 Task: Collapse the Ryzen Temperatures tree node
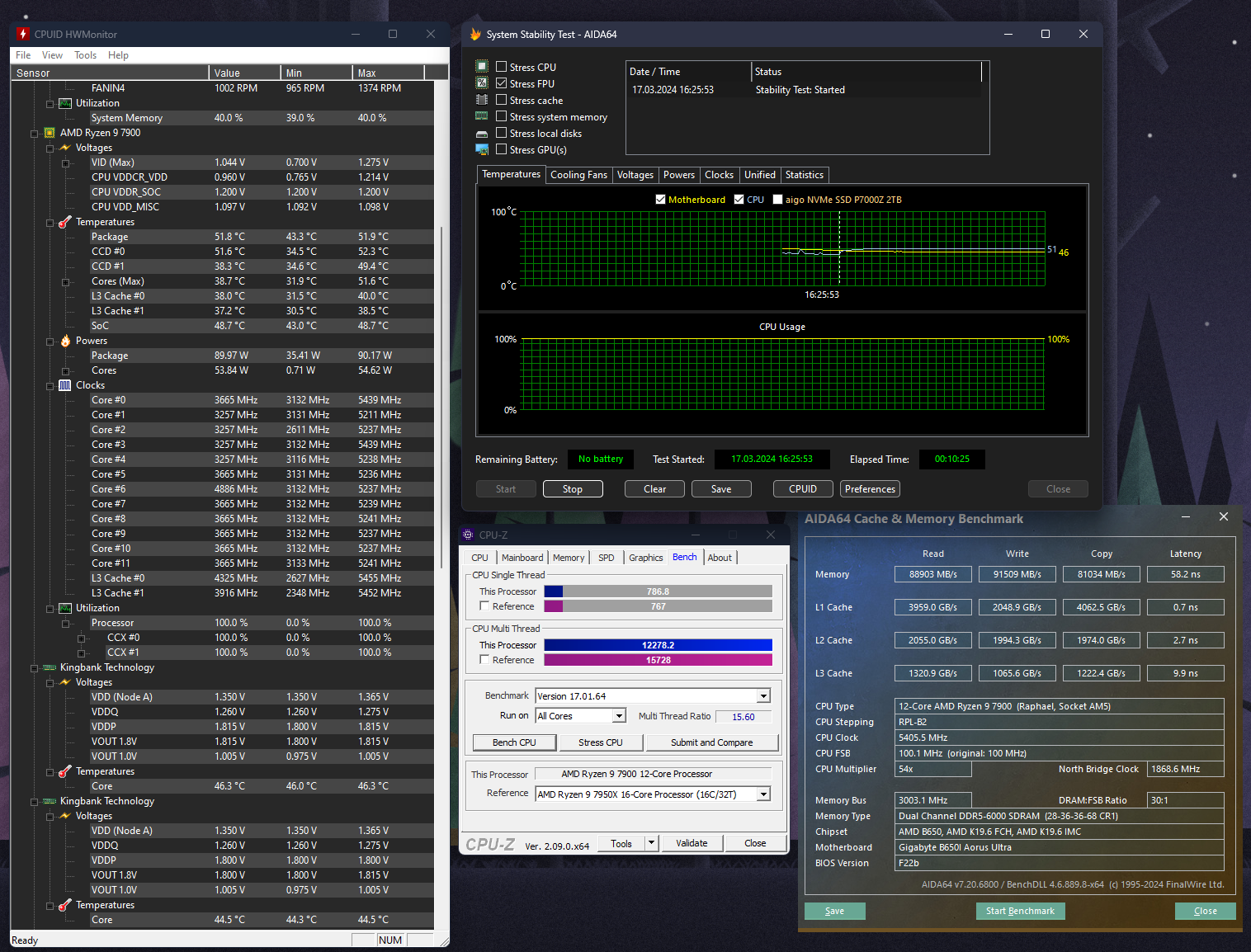click(50, 223)
